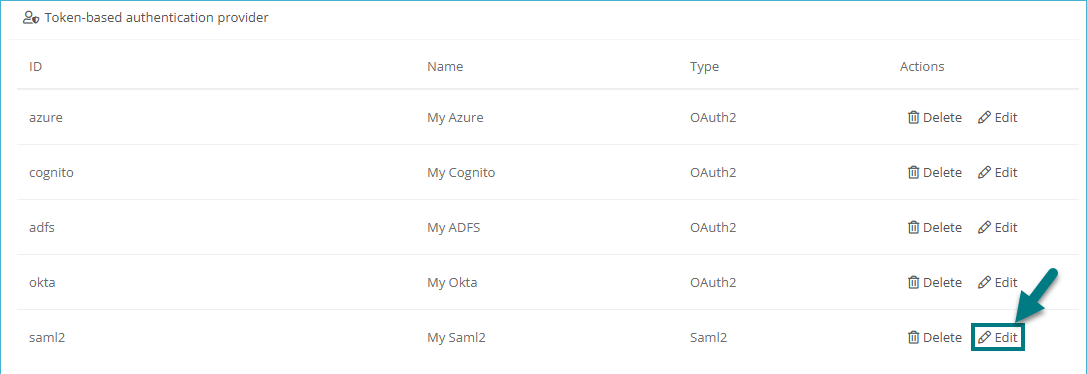
Task: Click pencil icon in the adfs row
Action: [984, 228]
